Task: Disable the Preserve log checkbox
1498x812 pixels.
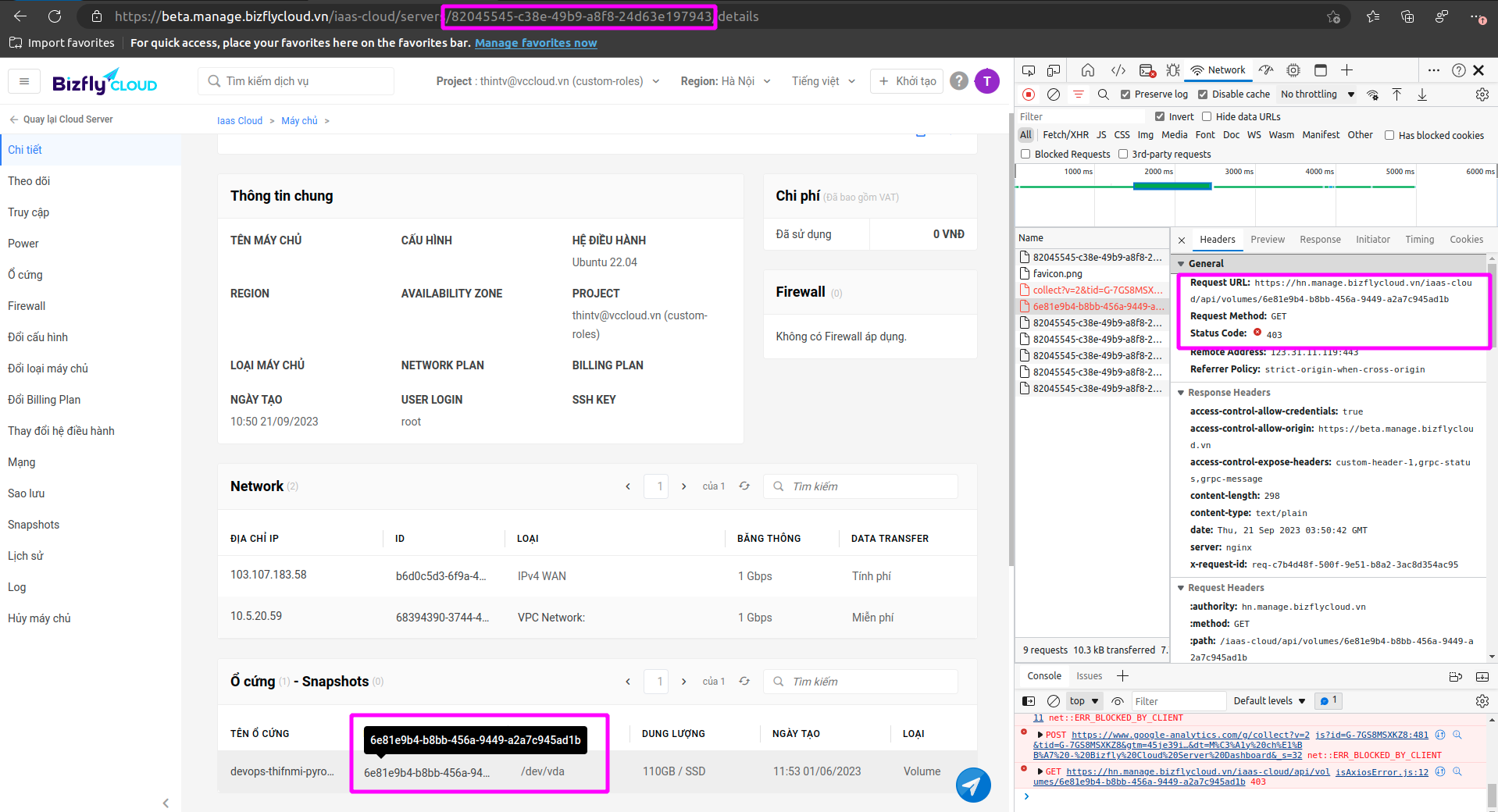Action: tap(1125, 94)
